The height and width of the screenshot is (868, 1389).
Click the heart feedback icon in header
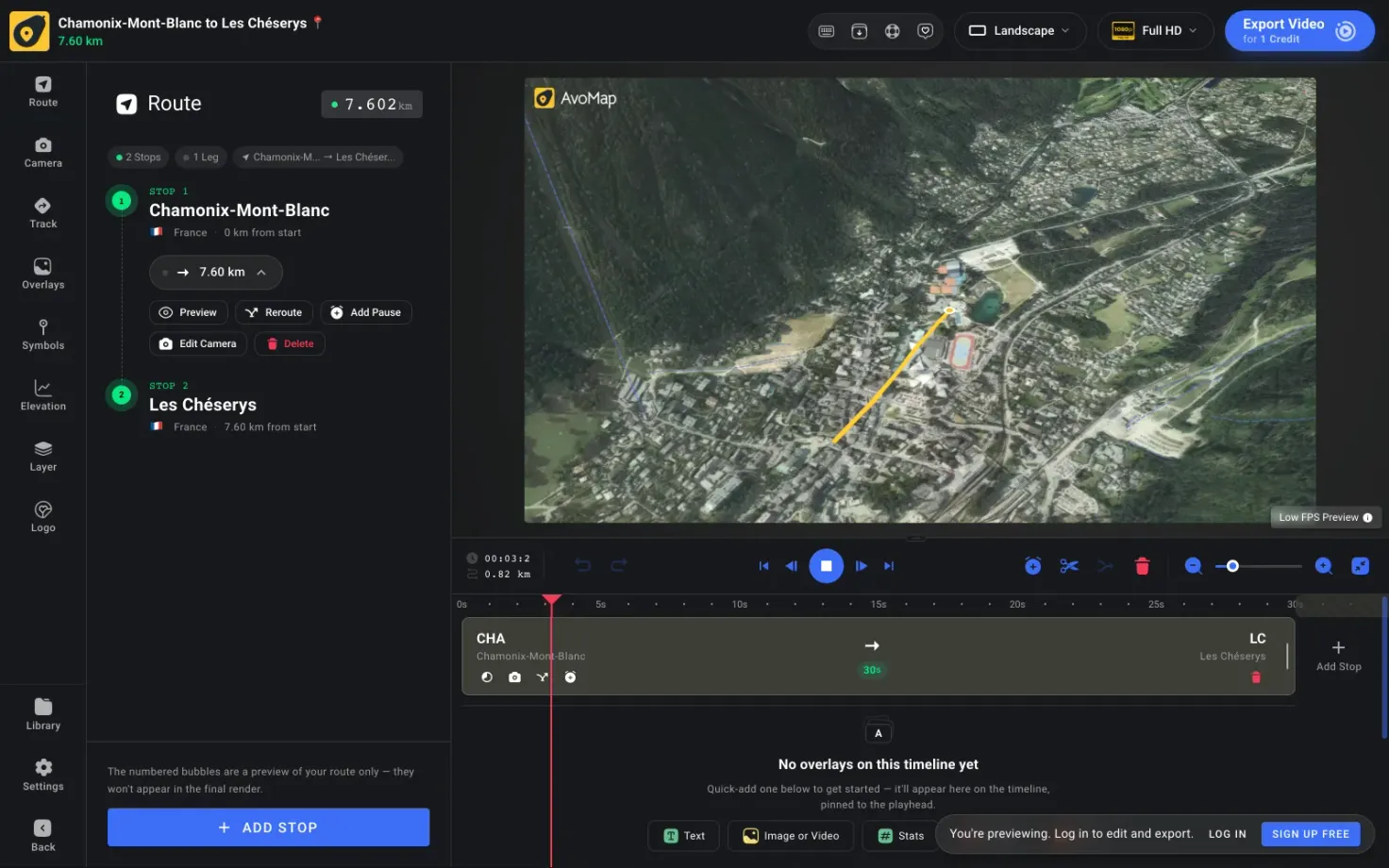[925, 31]
